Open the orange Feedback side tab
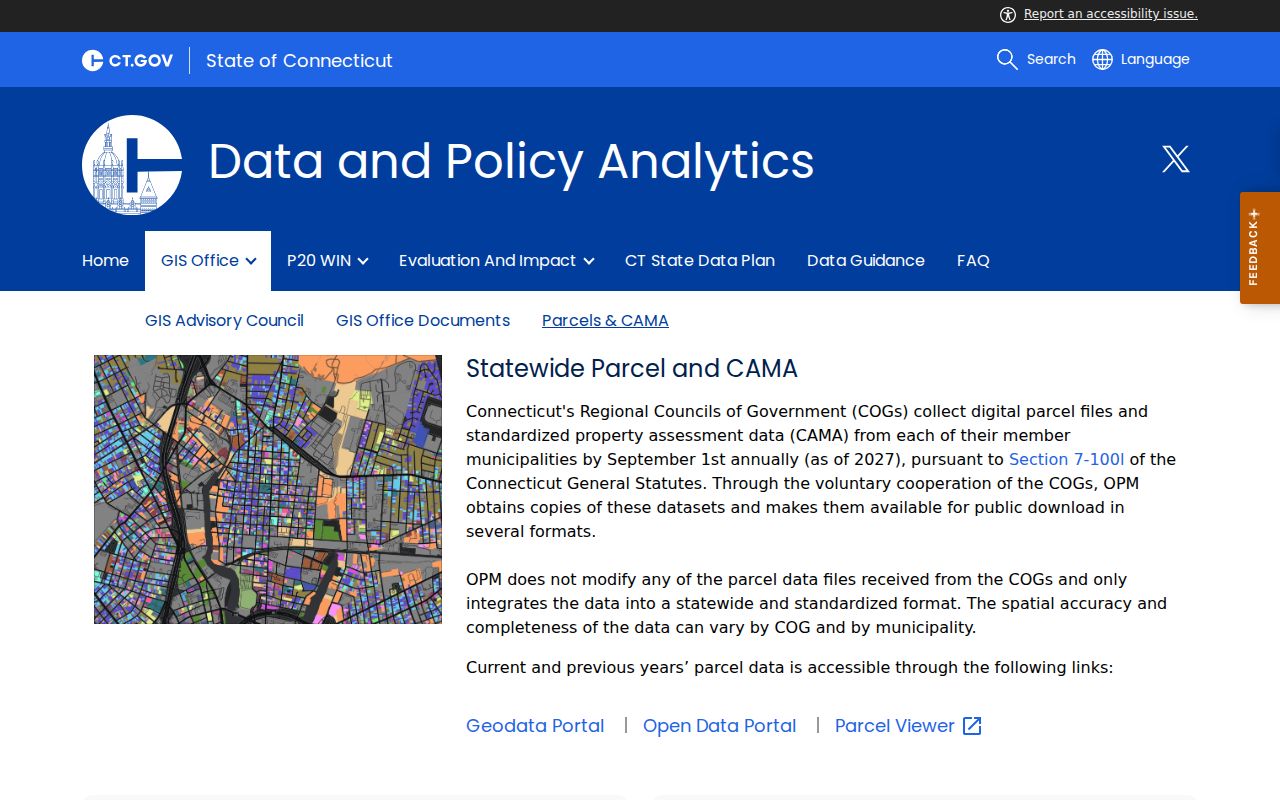This screenshot has width=1280, height=800. coord(1260,248)
